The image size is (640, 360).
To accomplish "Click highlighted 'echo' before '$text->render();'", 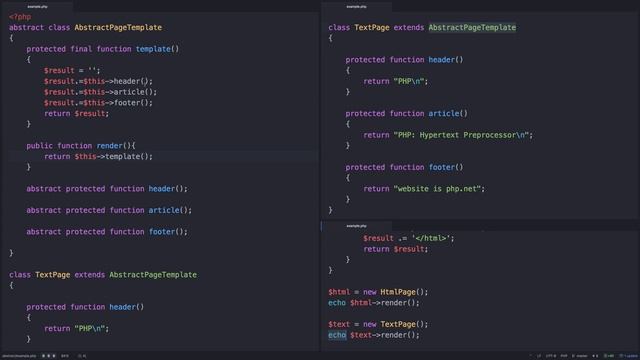I will tap(337, 335).
